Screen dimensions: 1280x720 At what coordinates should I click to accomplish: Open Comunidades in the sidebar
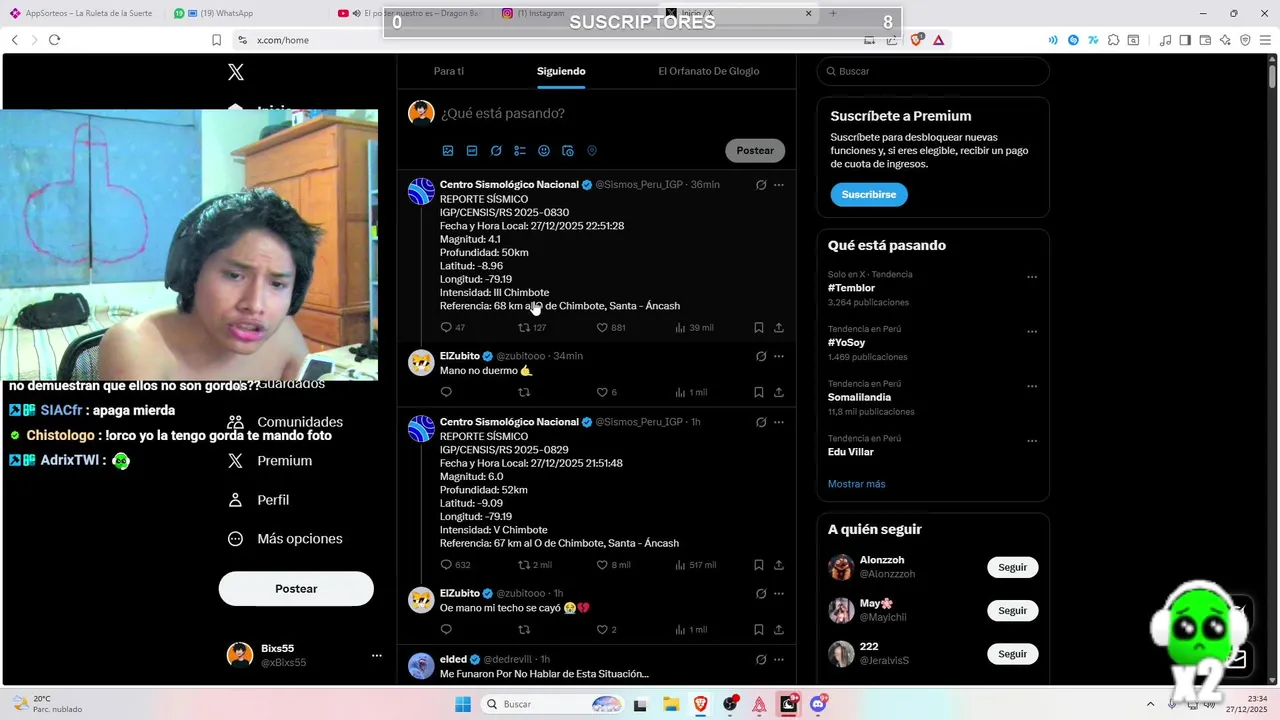pyautogui.click(x=285, y=422)
